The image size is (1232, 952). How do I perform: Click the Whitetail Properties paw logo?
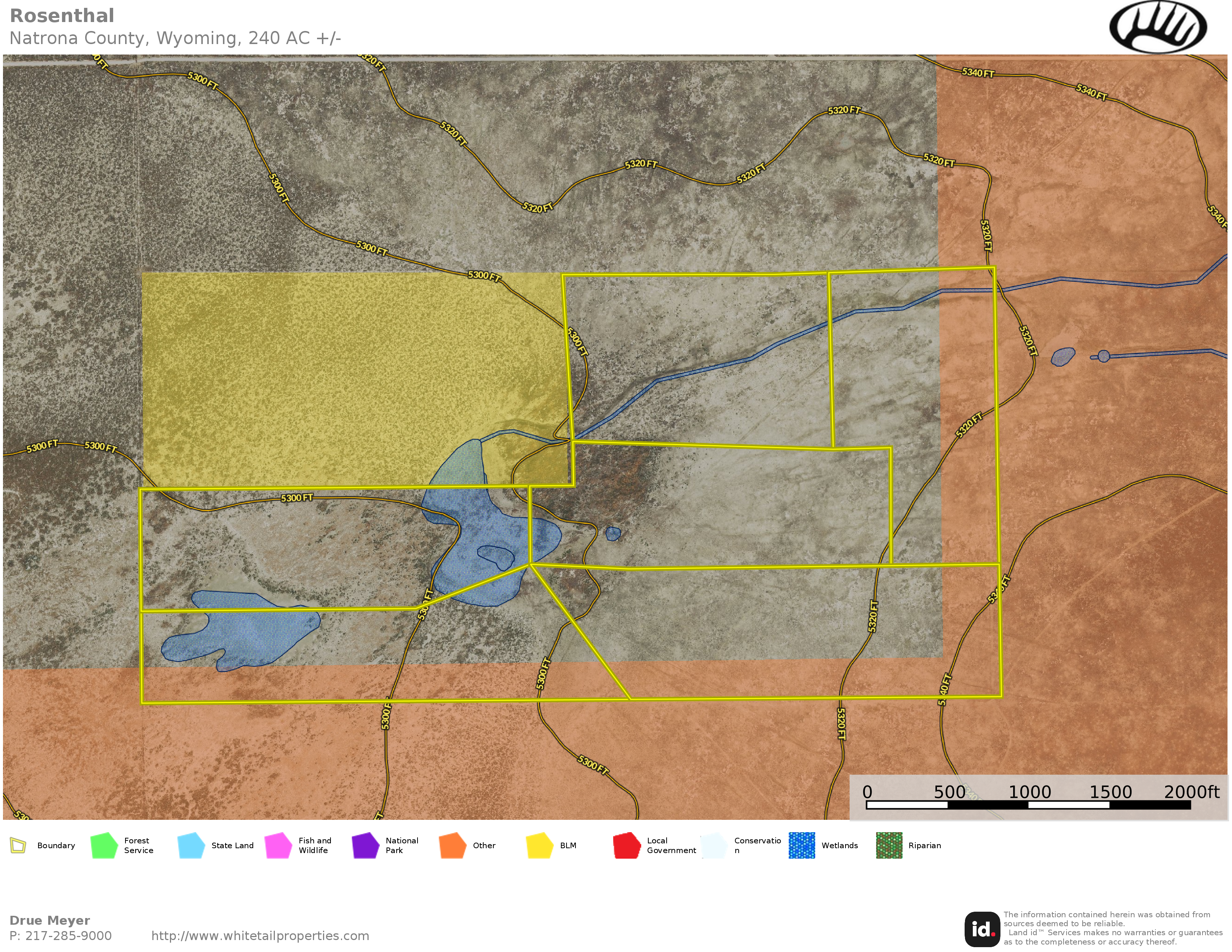(1158, 27)
